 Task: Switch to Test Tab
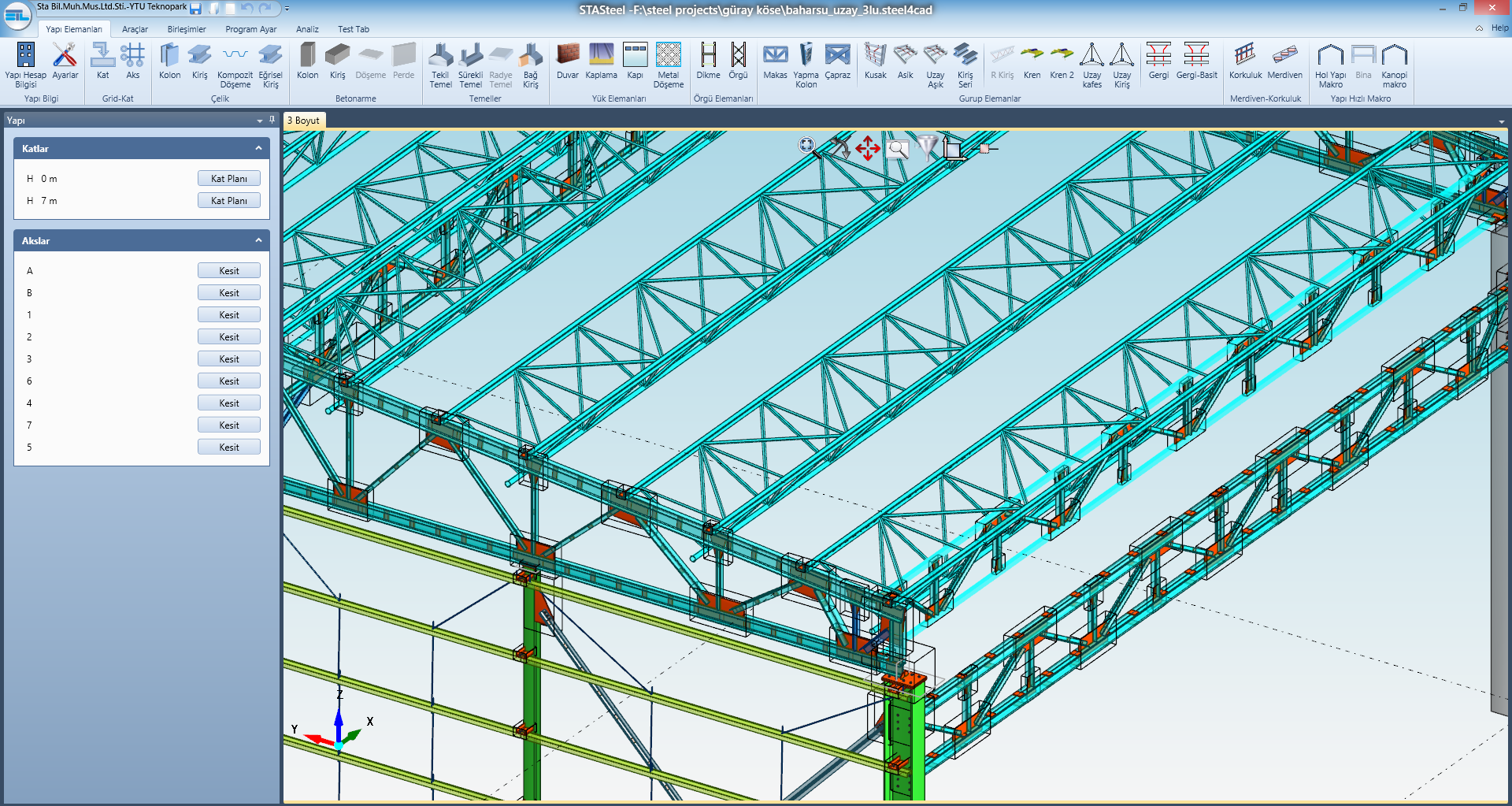point(354,29)
